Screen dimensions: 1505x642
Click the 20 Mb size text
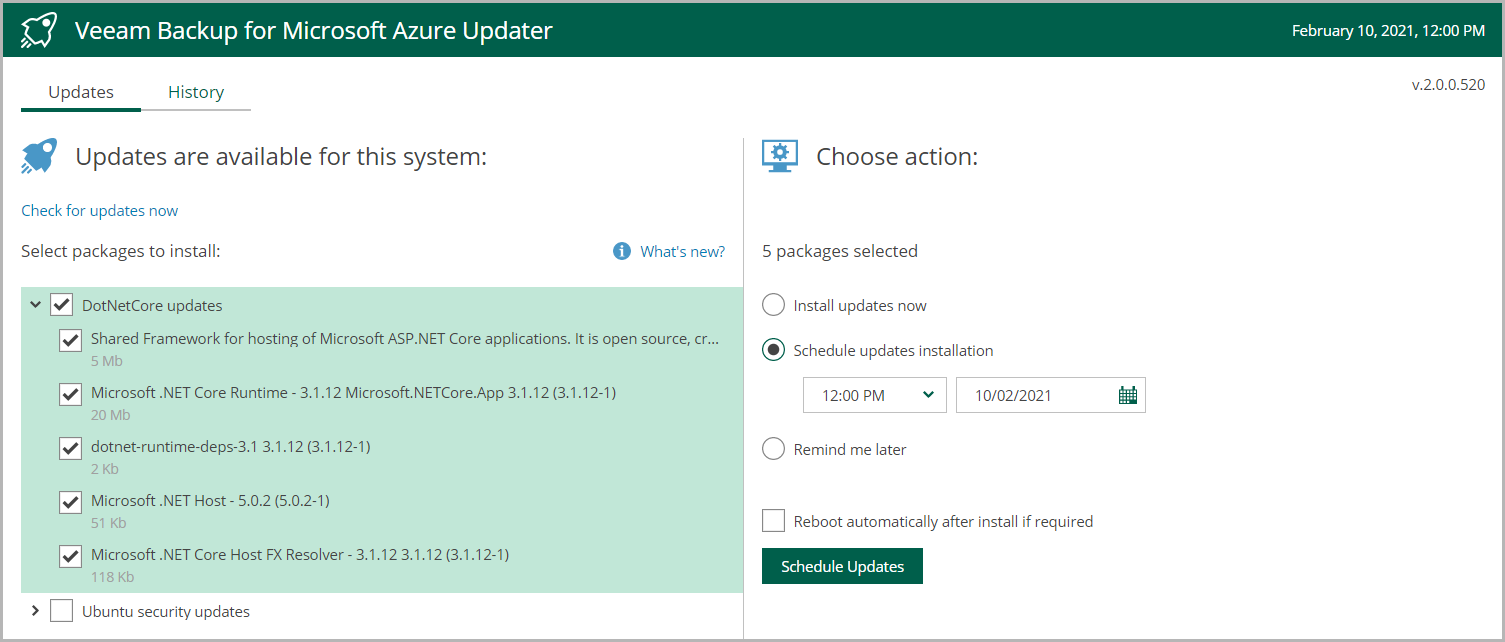(x=110, y=415)
